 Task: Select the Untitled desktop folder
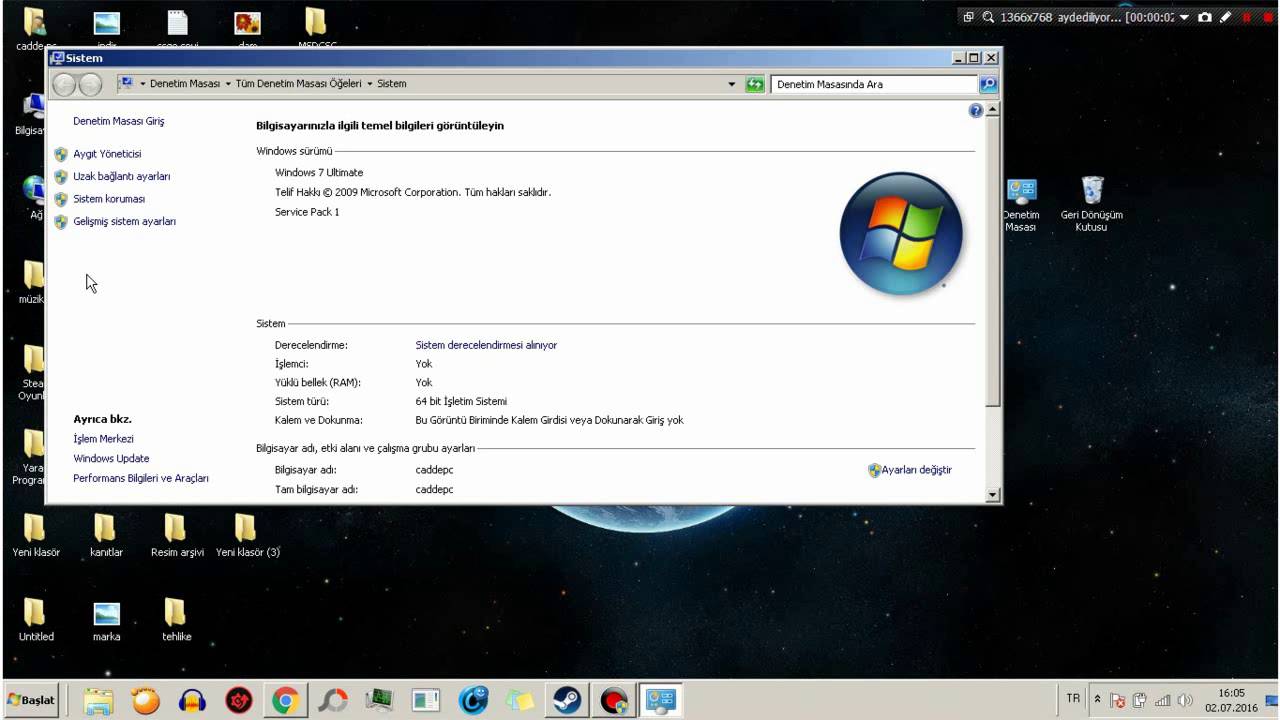[x=36, y=620]
